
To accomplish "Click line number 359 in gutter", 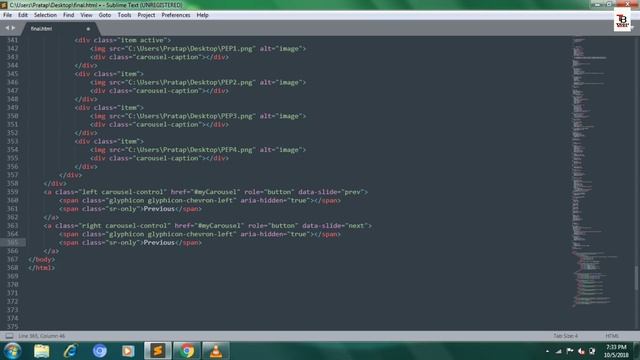I will tap(13, 192).
